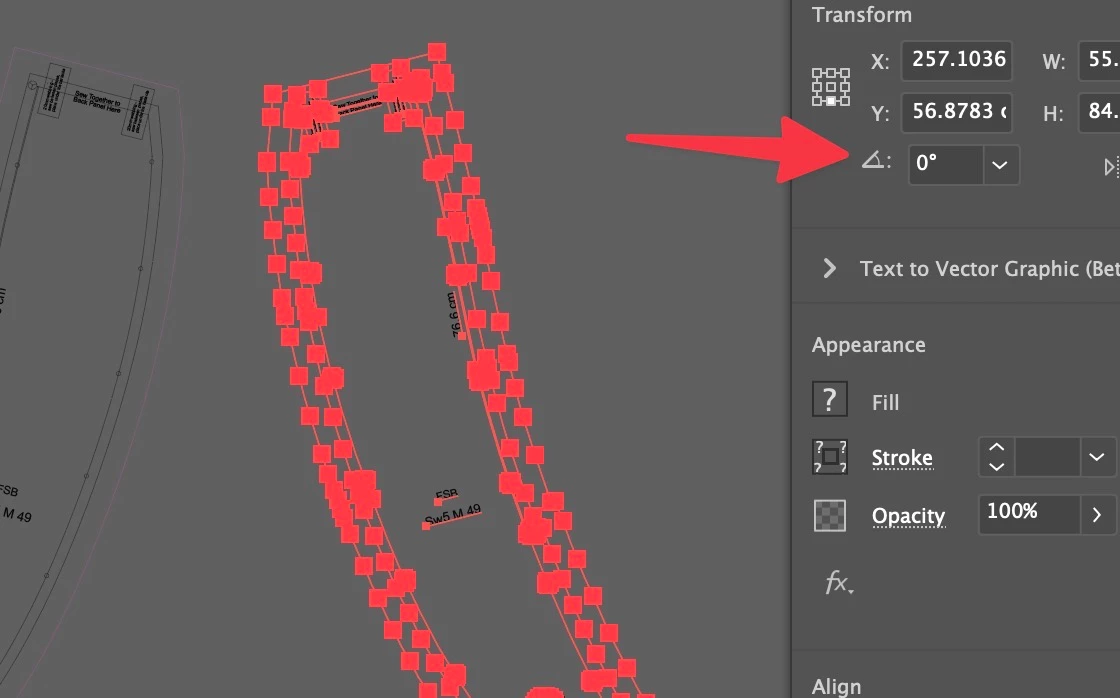
Task: Open the Opacity panel link
Action: coord(909,517)
